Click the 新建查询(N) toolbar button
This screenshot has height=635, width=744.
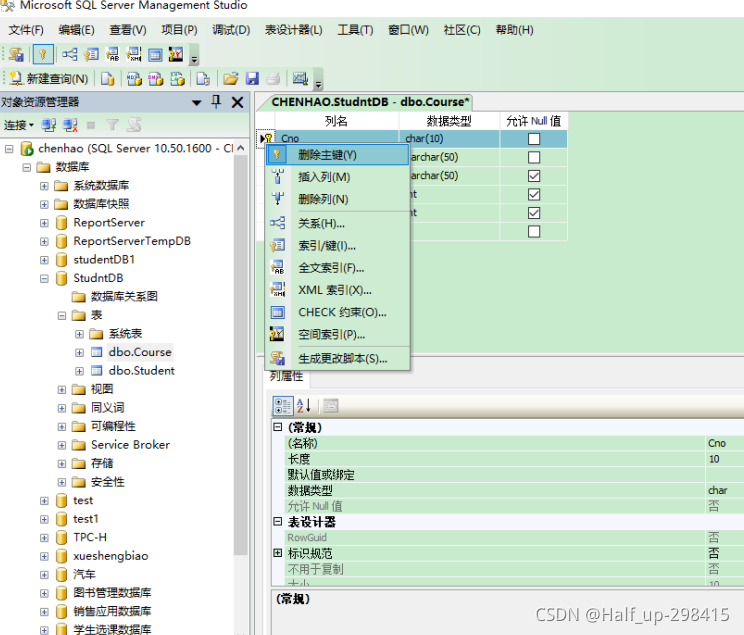(48, 78)
